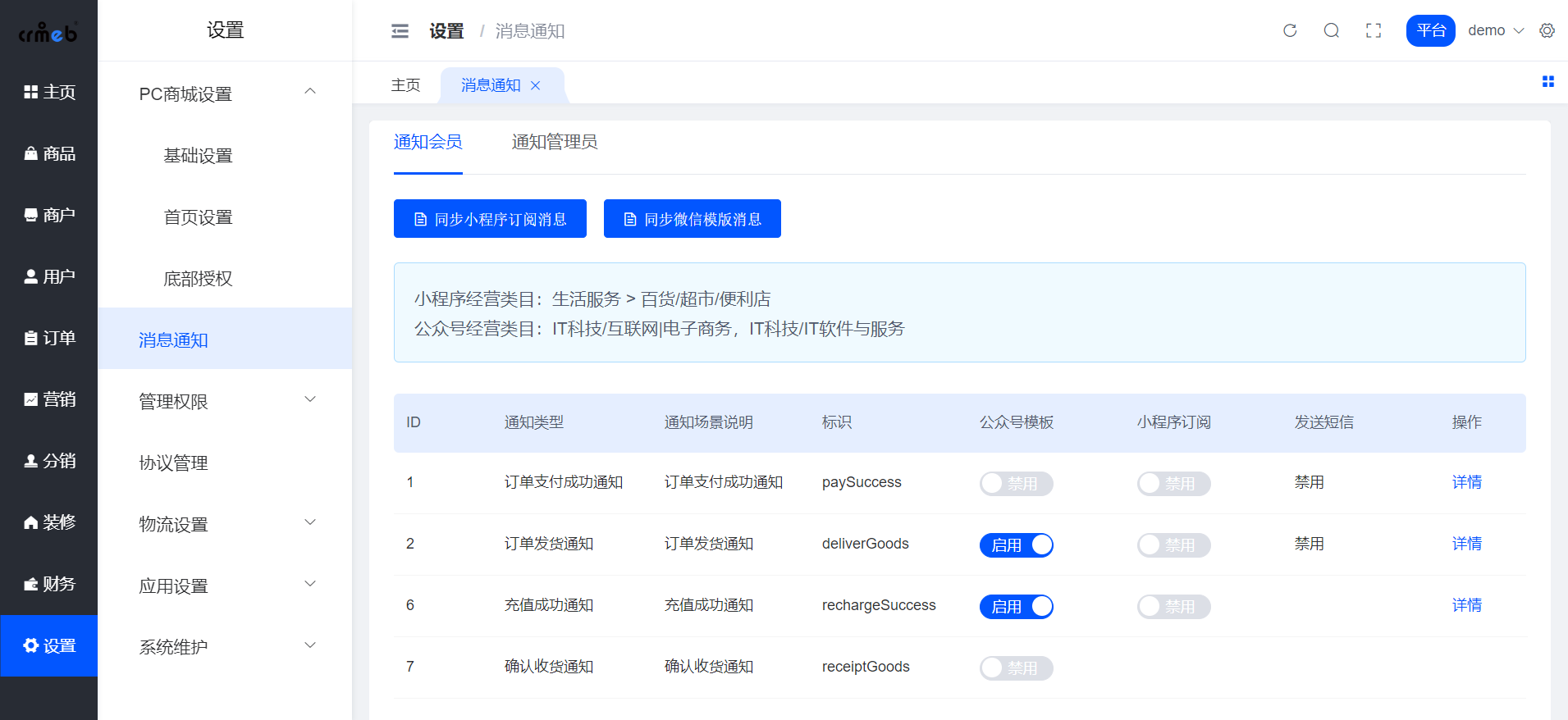Switch to the 通知管理员 tab

coord(554,143)
